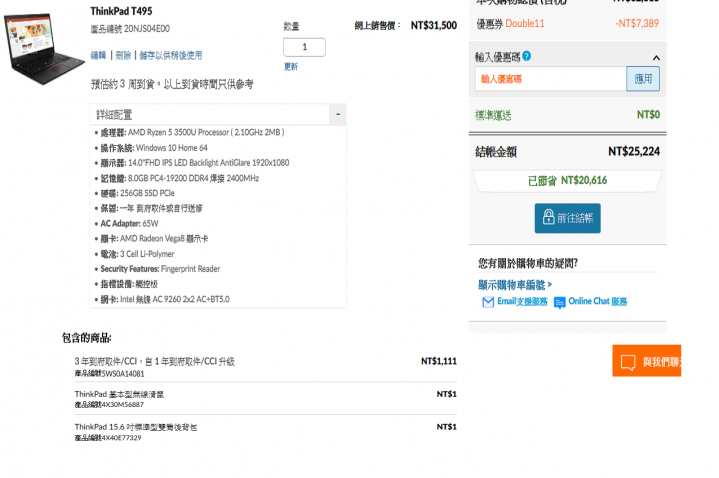Select the AMD Radeon Vega8 graphics row
Screen dimensions: 719x478
click(x=151, y=239)
